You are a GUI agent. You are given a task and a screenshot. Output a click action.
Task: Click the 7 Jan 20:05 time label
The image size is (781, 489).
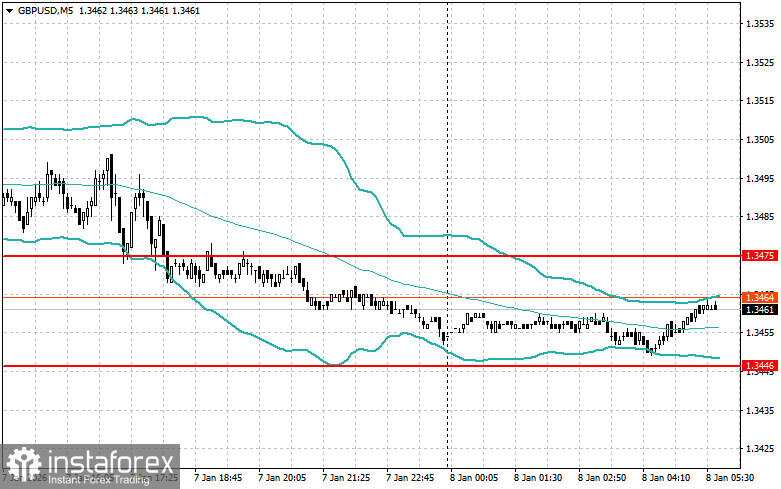click(282, 478)
